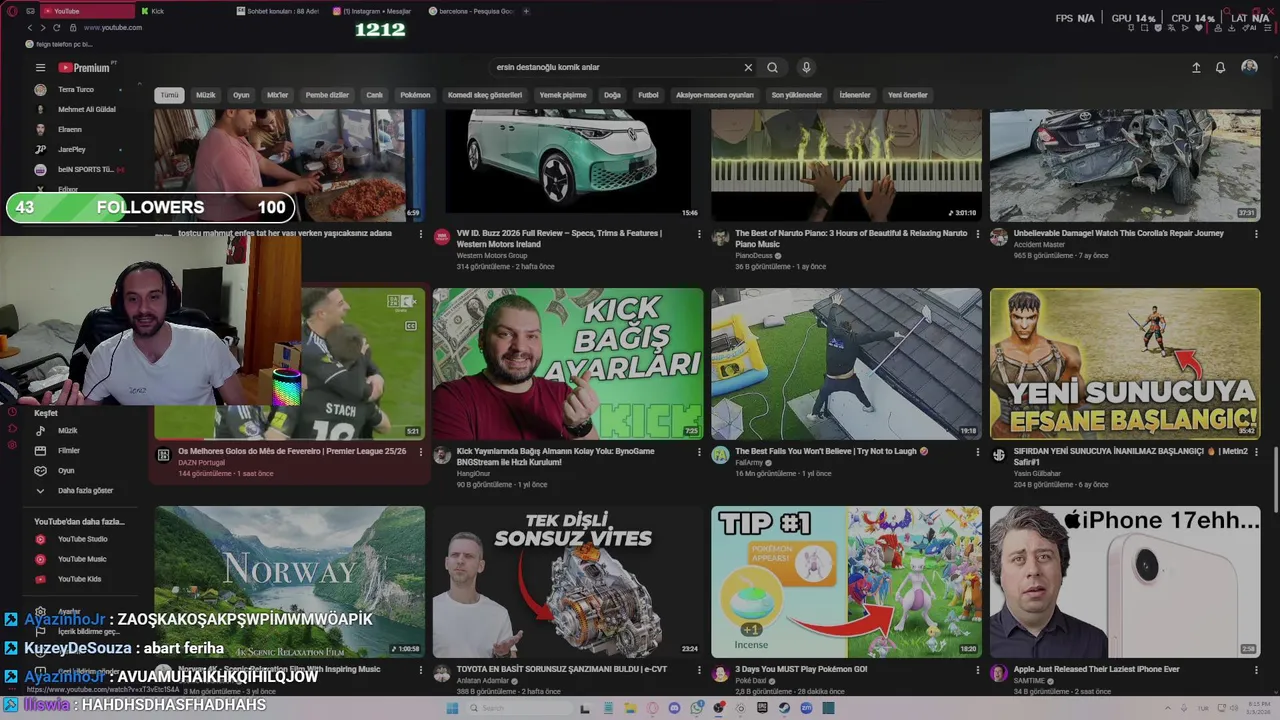Open the JarePlay subscription

72,150
